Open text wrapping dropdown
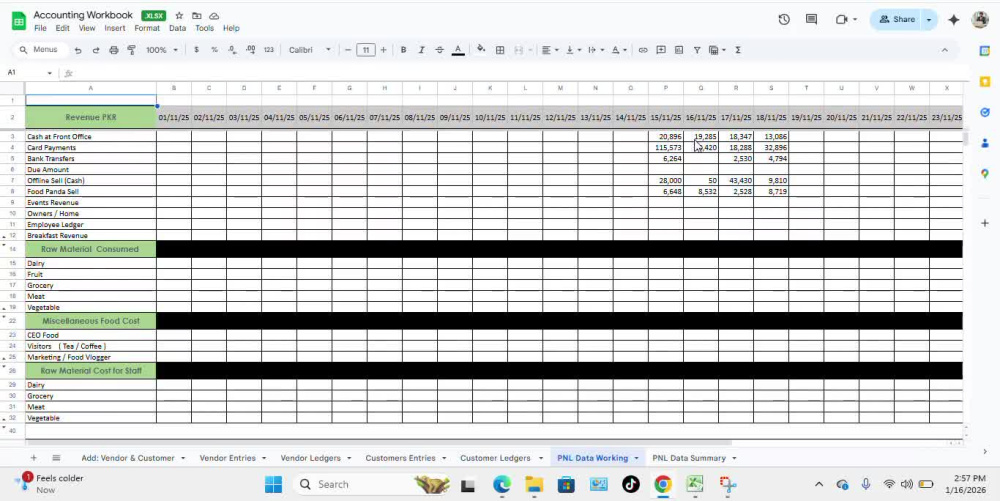This screenshot has width=1000, height=501. point(594,50)
